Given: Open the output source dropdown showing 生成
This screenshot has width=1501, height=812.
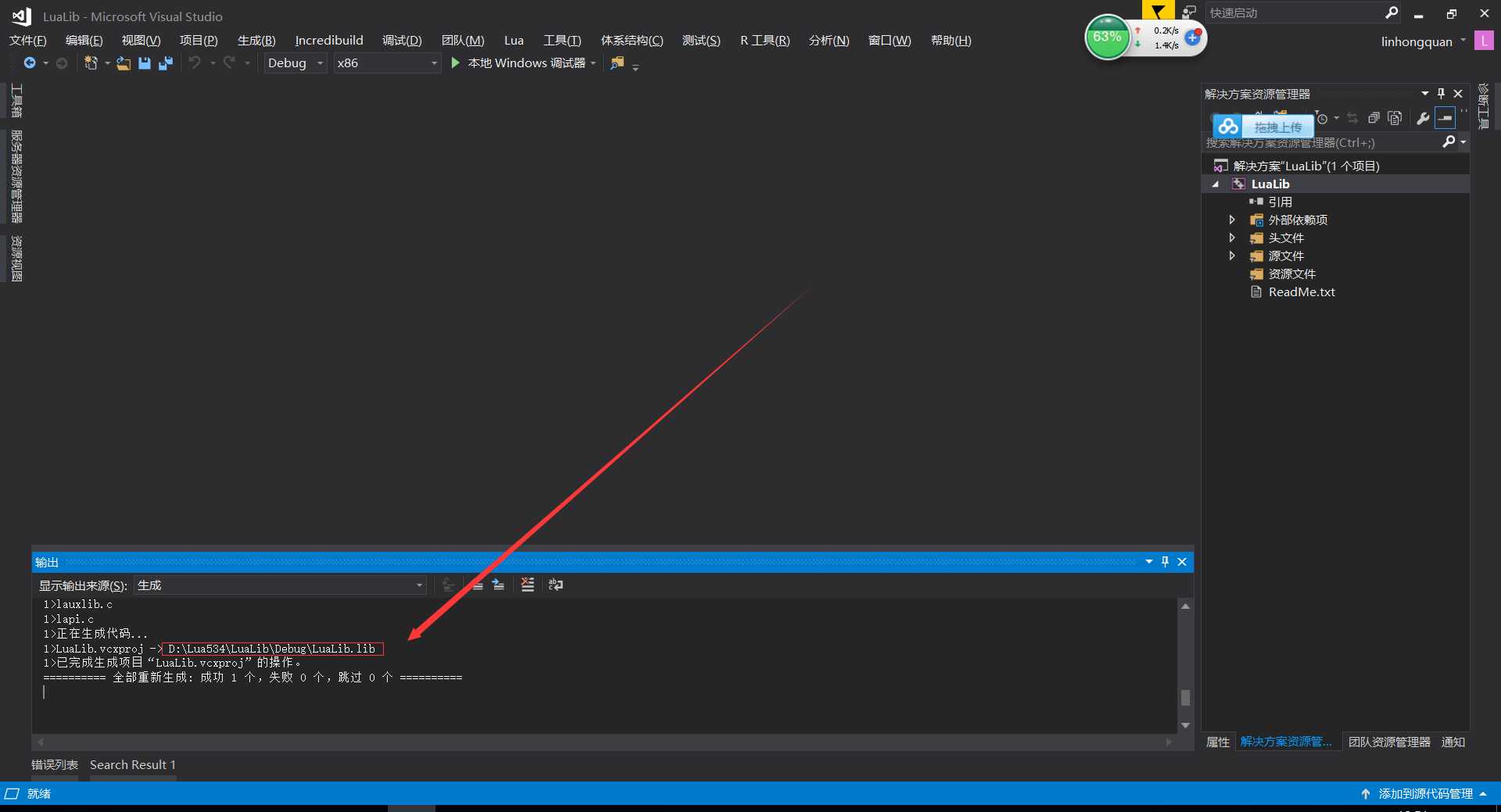Looking at the screenshot, I should point(280,585).
